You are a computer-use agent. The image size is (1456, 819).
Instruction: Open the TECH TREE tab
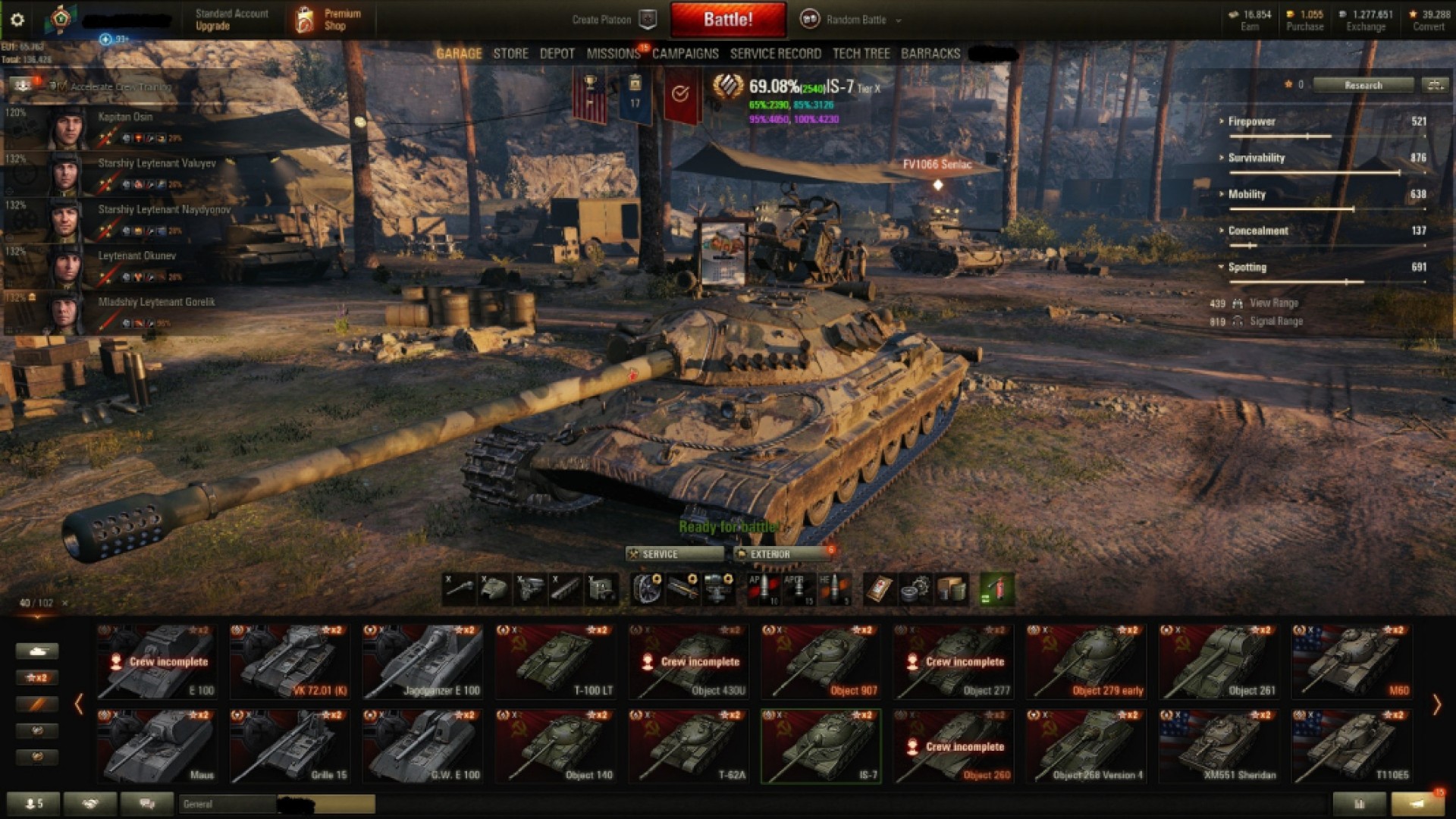click(x=861, y=53)
